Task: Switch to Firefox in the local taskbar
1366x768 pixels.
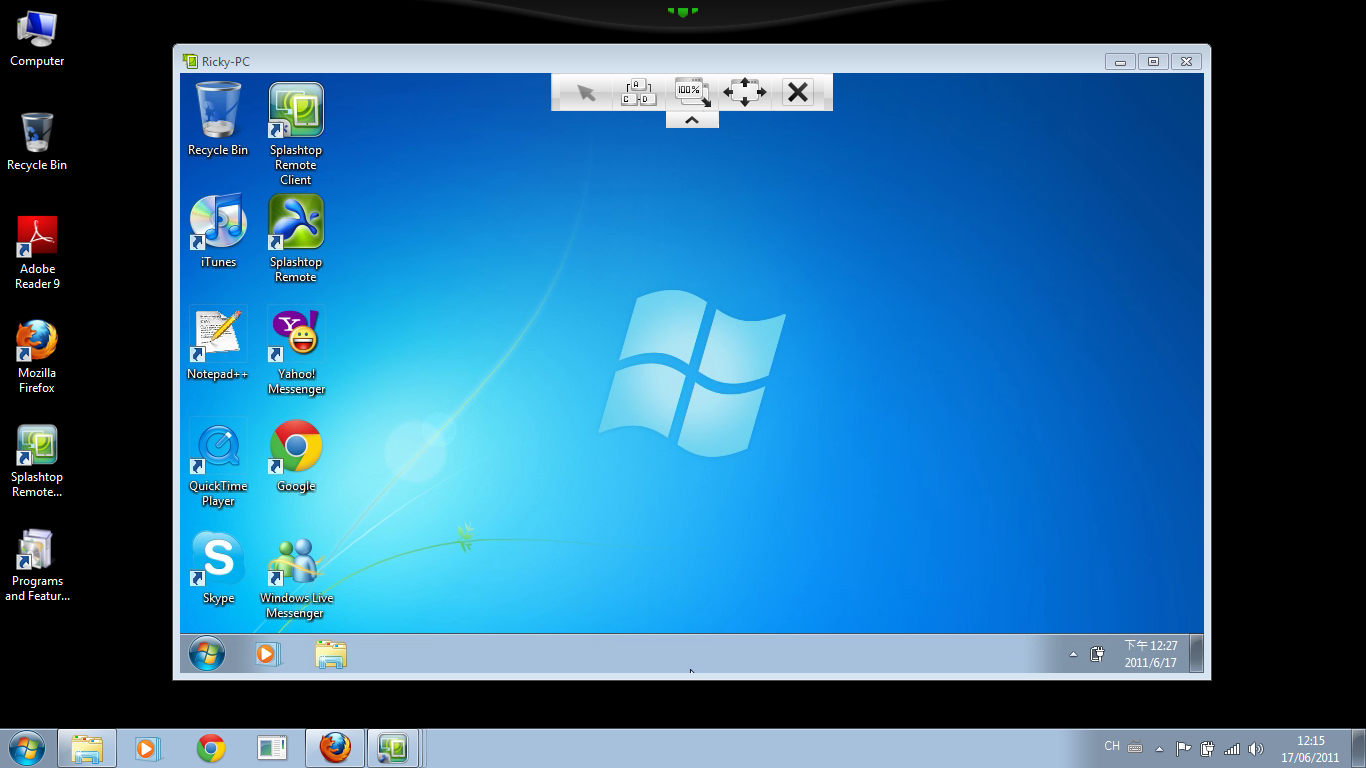Action: click(x=335, y=748)
